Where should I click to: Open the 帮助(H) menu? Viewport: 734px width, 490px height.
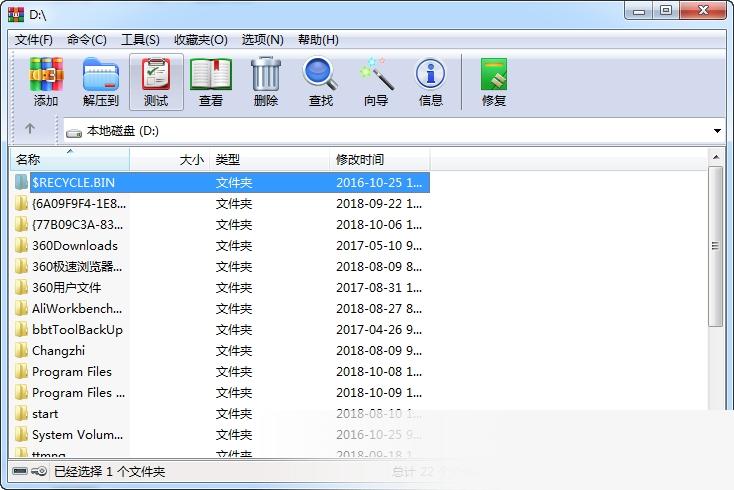[318, 40]
